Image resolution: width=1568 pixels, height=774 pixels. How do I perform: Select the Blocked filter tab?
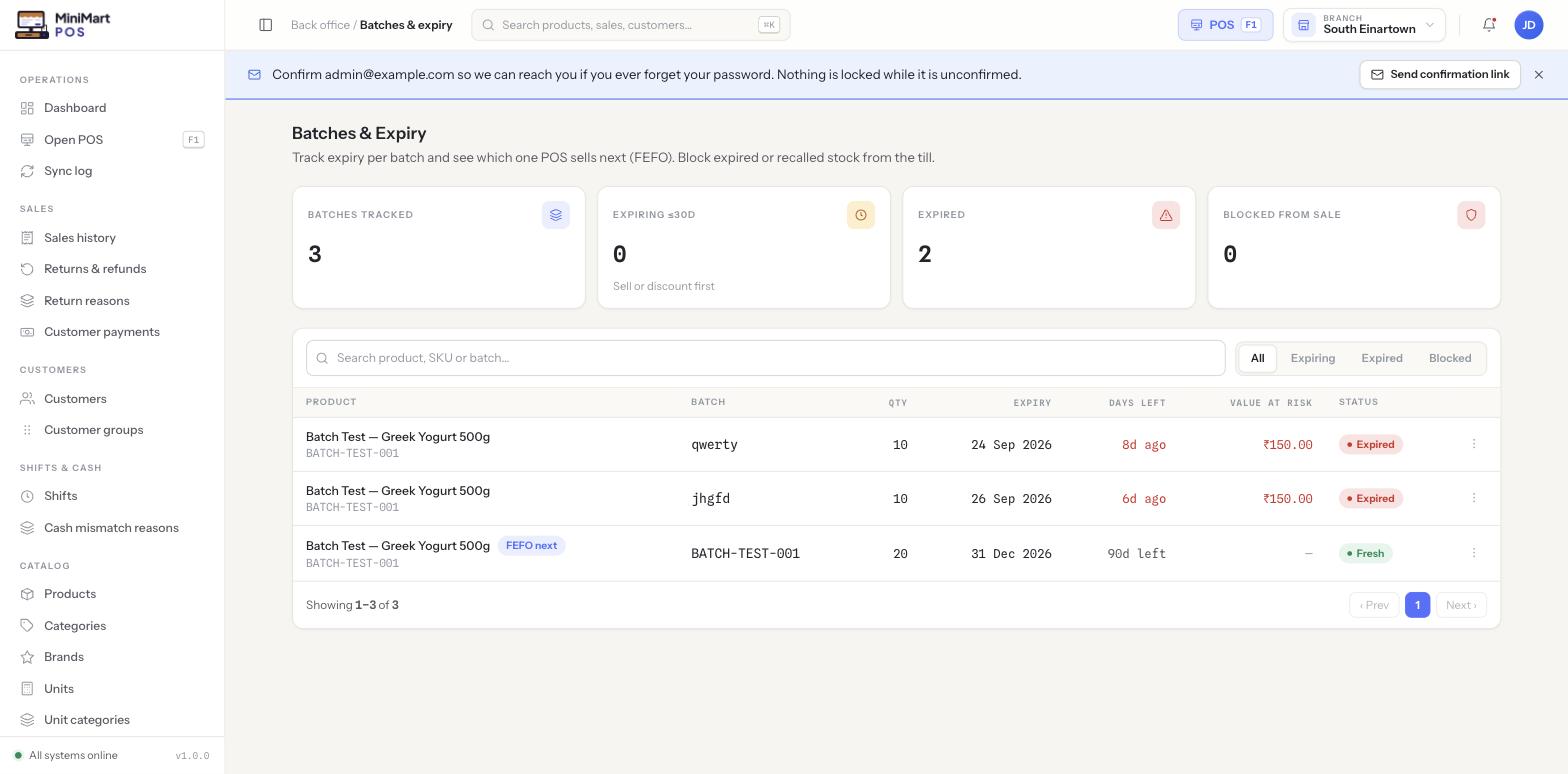(x=1450, y=358)
